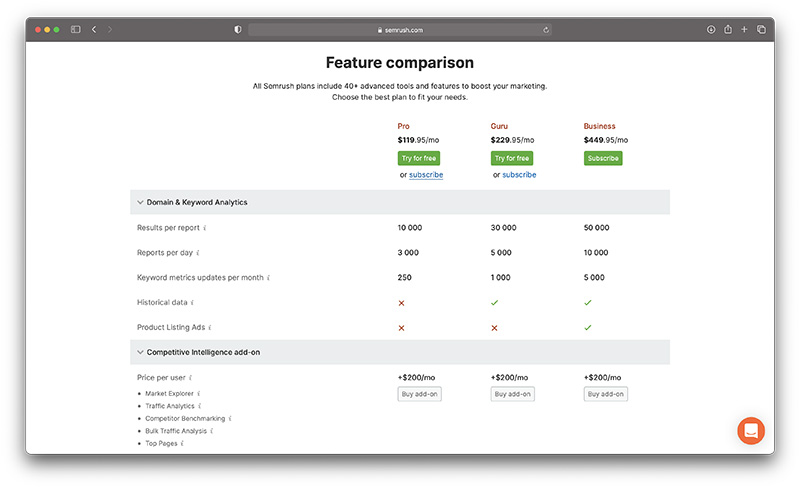Show Safari tab overview icon

tap(761, 30)
